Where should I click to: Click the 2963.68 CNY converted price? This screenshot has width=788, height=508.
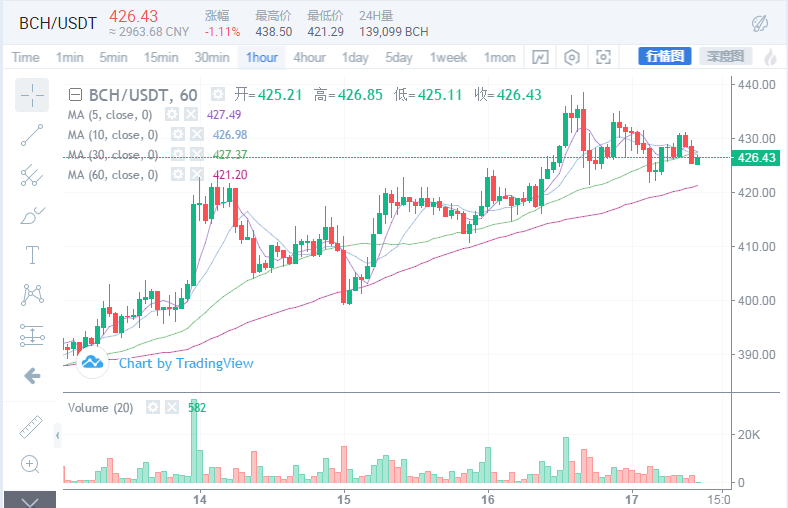pos(149,32)
